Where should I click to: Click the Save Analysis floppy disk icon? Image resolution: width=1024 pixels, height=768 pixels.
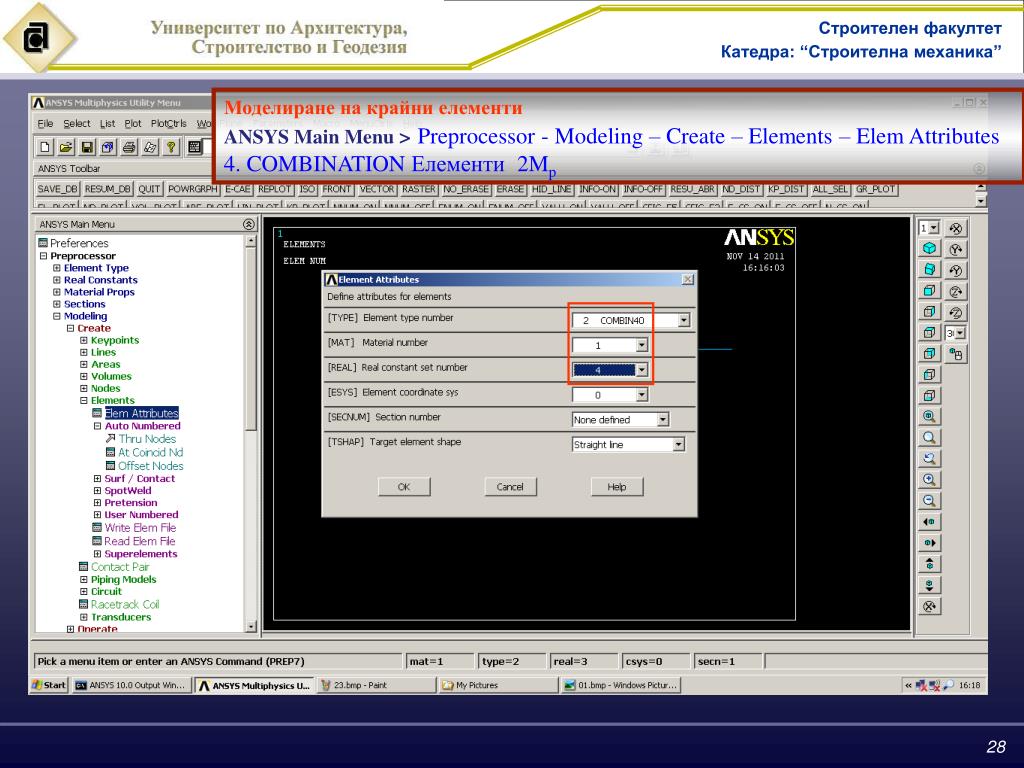click(87, 147)
